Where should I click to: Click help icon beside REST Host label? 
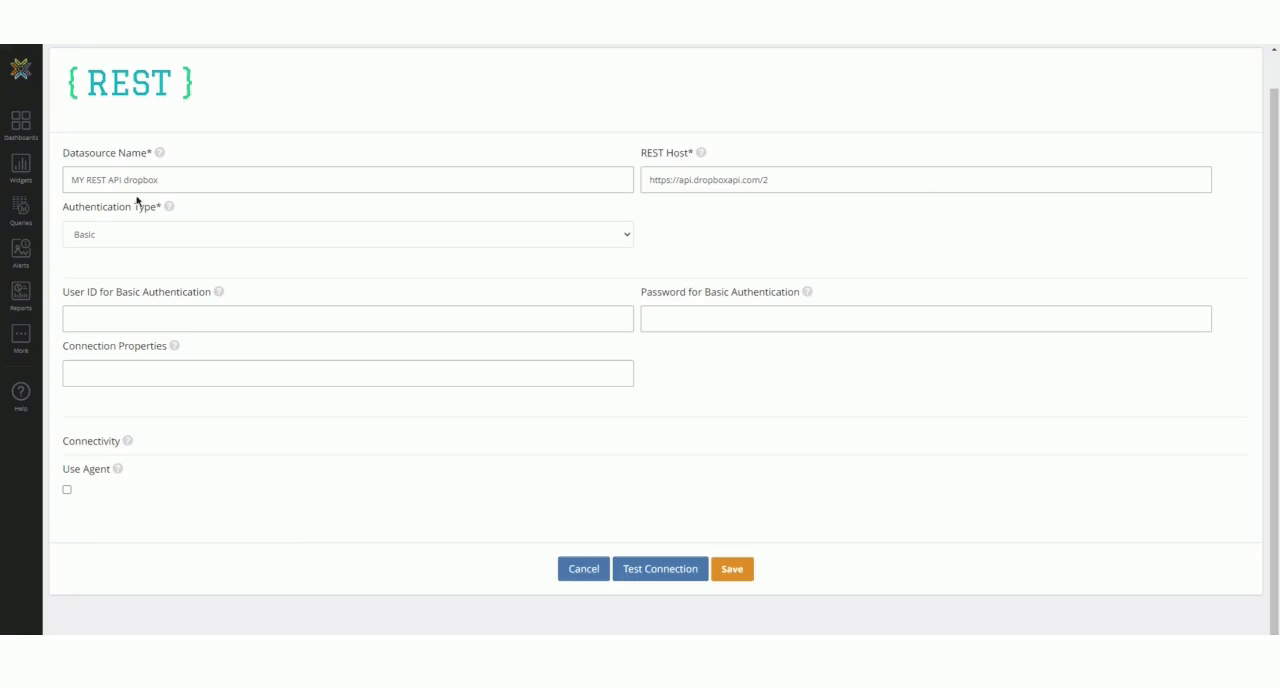701,153
